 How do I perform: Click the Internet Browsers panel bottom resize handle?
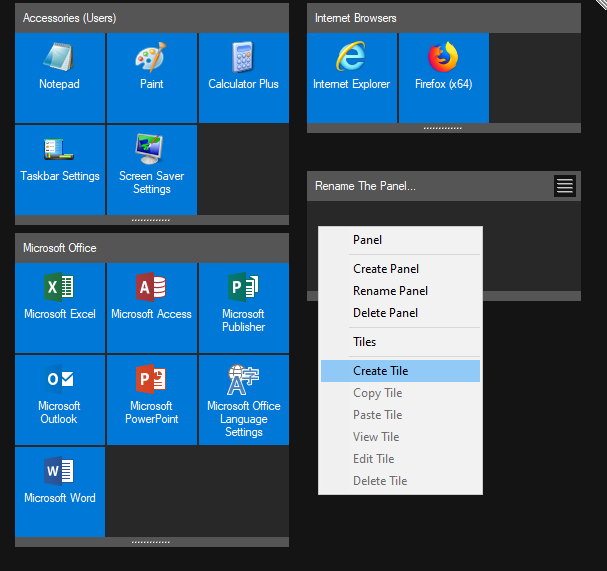tap(443, 128)
